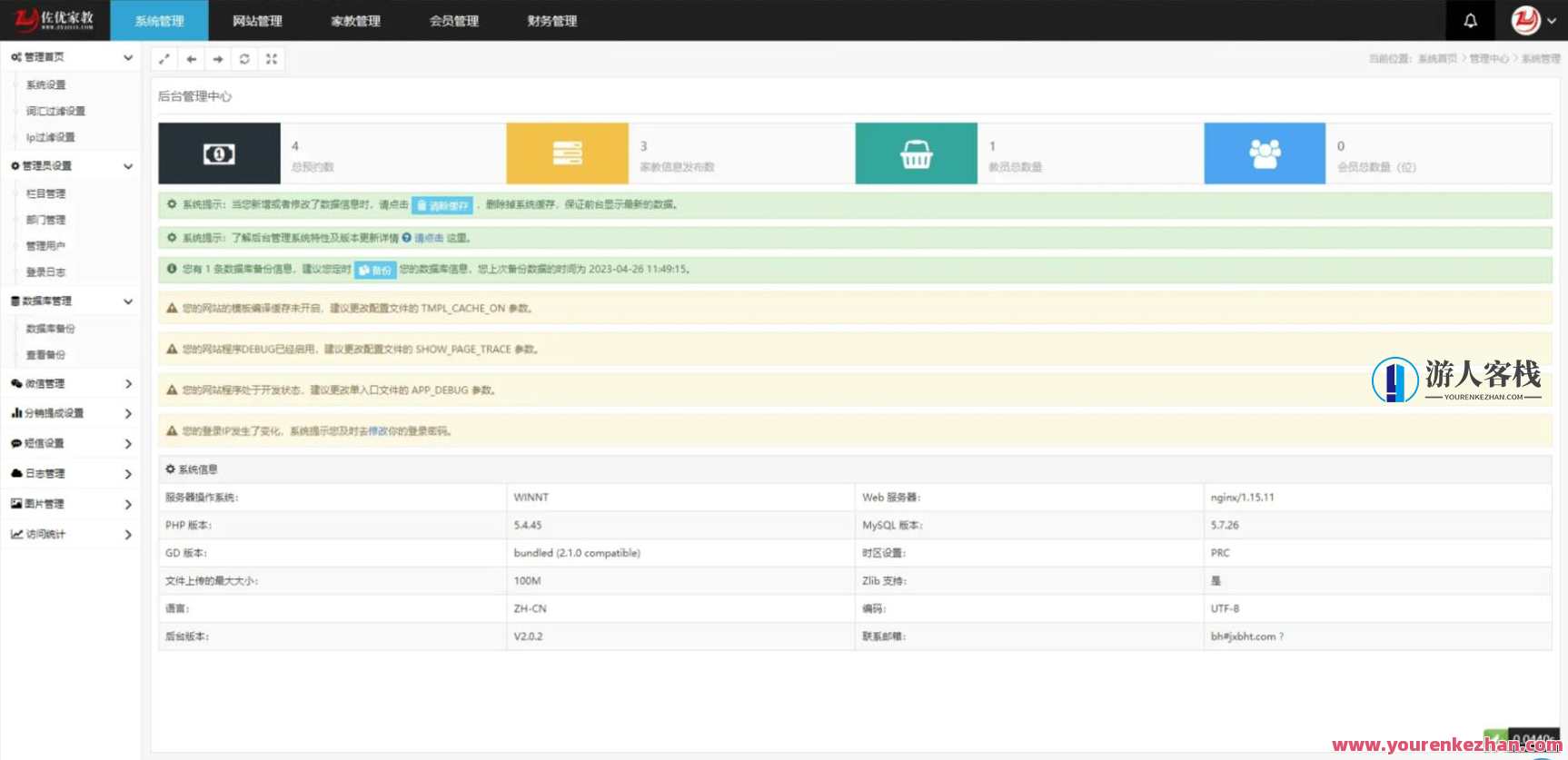
Task: Click the MySQL version value 5.7.26
Action: [1225, 526]
